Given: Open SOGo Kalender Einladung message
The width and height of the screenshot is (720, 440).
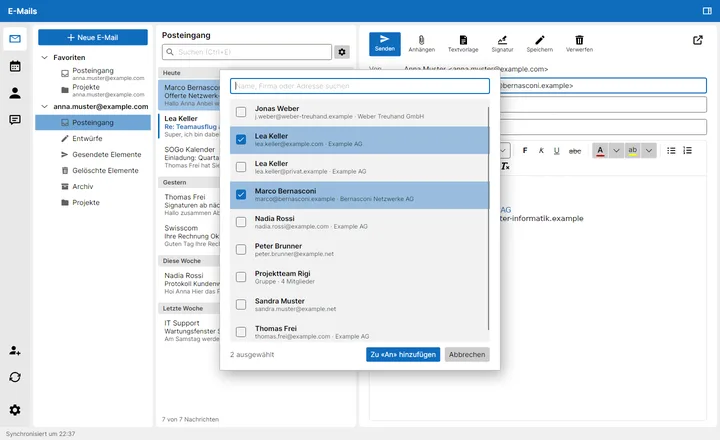Looking at the screenshot, I should [x=189, y=157].
